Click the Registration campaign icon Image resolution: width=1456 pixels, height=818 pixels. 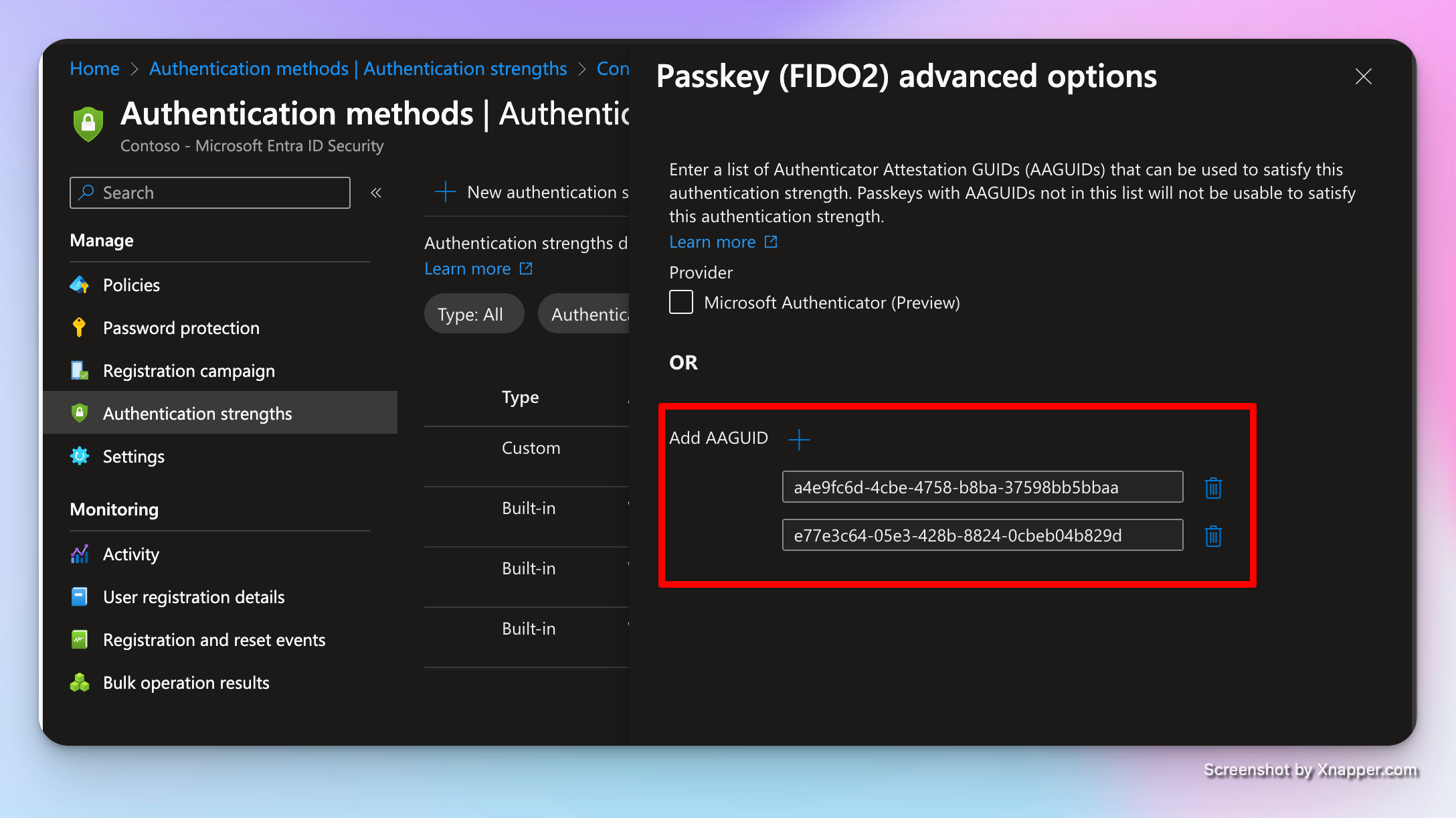(x=80, y=371)
